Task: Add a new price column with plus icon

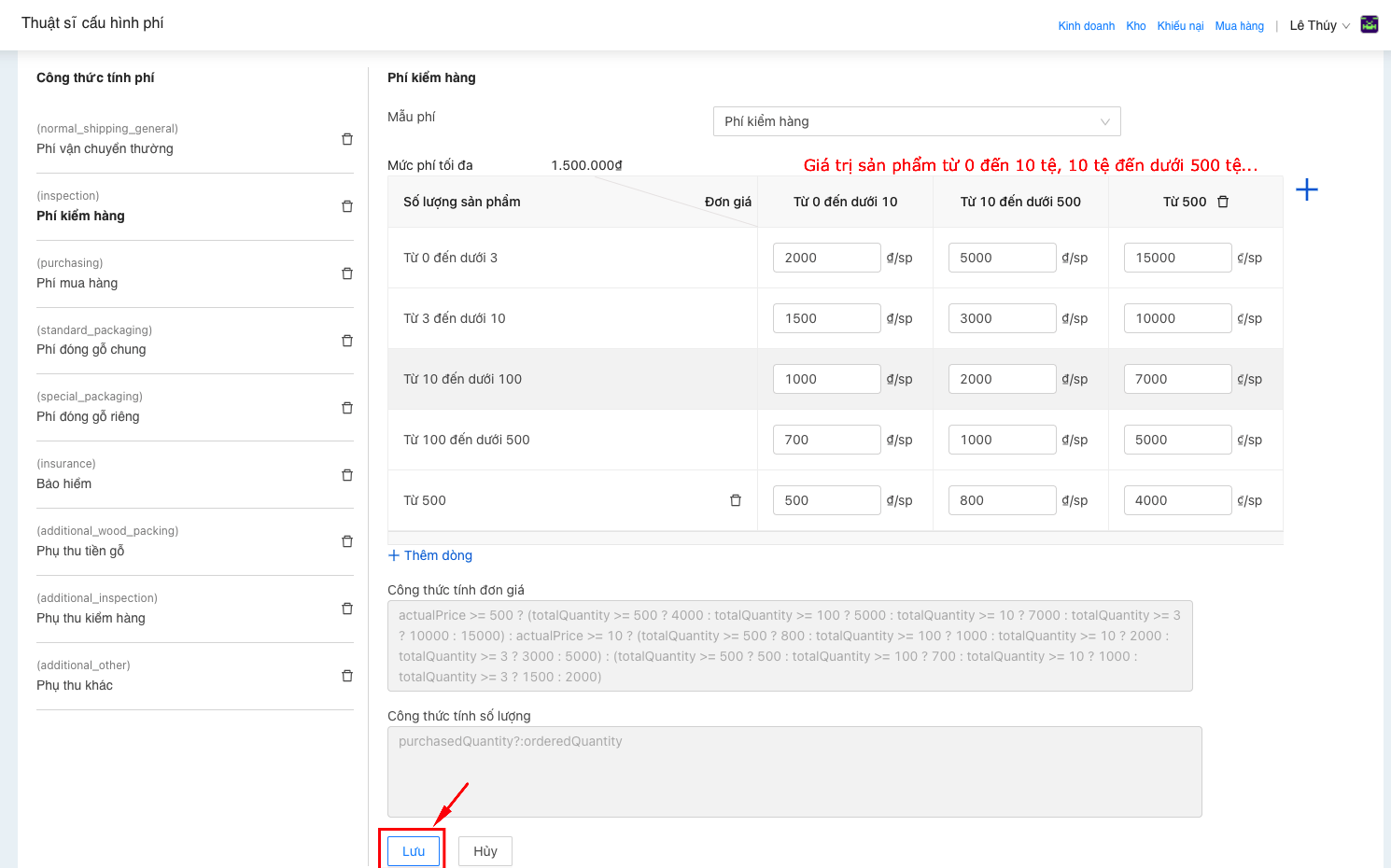Action: [x=1307, y=190]
